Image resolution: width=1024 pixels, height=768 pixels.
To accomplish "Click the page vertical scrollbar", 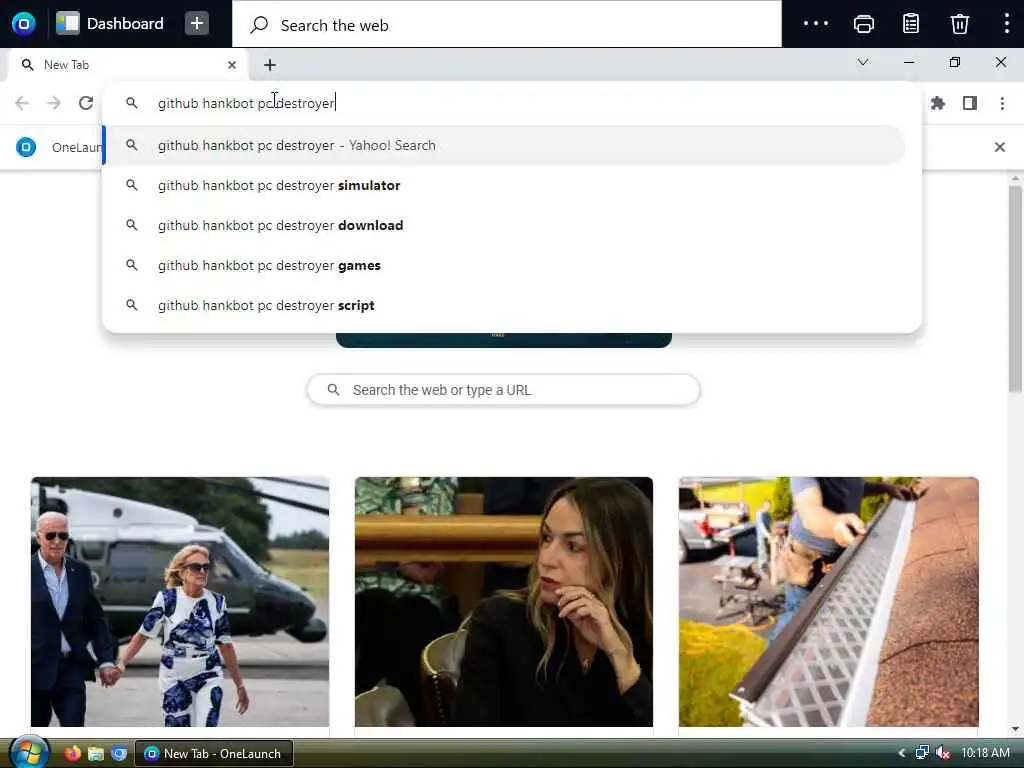I will [x=1015, y=289].
